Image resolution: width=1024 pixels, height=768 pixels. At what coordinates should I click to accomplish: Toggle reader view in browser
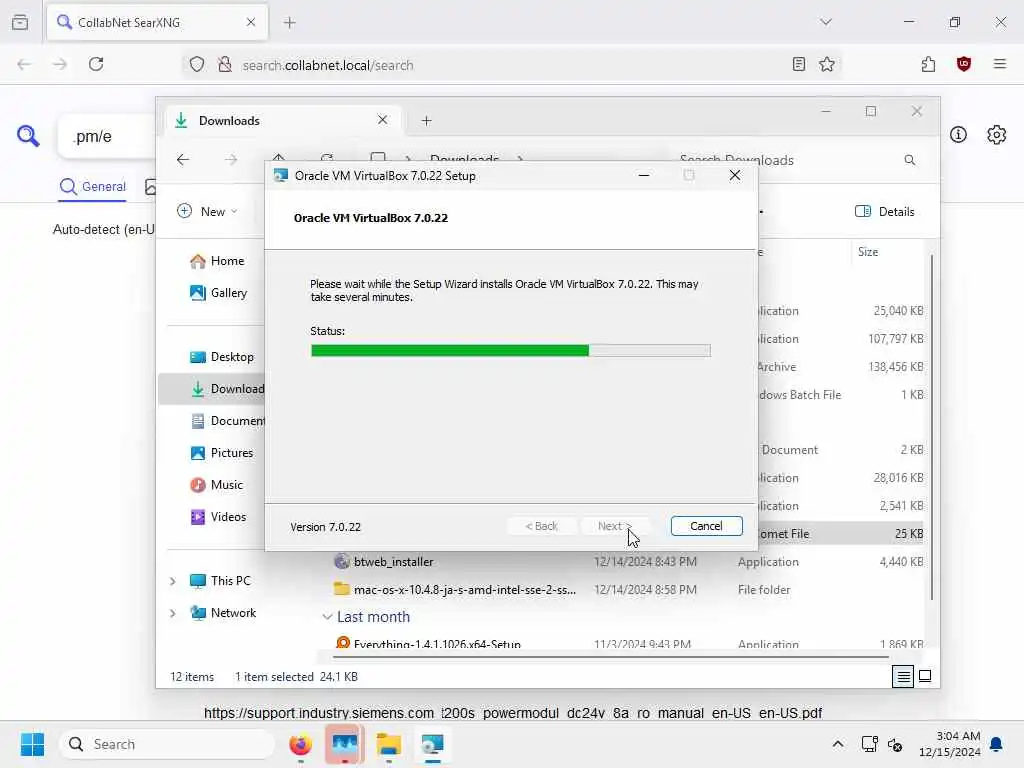point(798,64)
